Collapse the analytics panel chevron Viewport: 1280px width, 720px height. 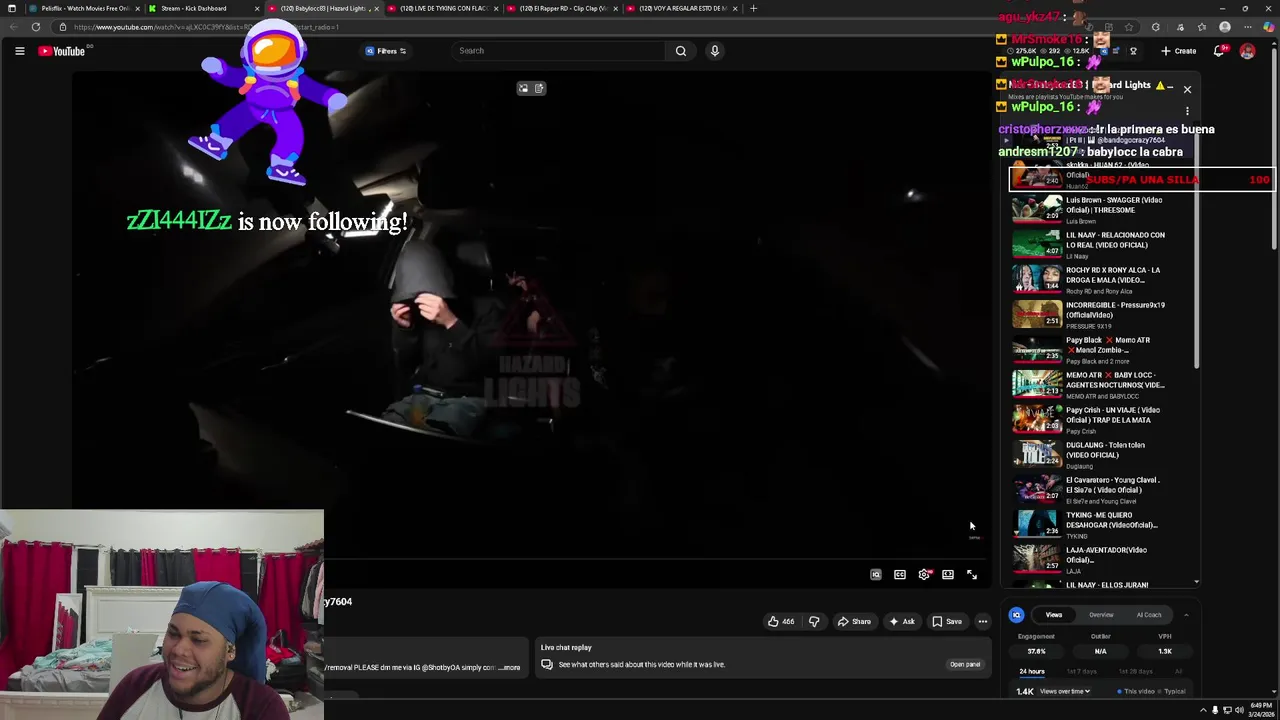point(1186,615)
